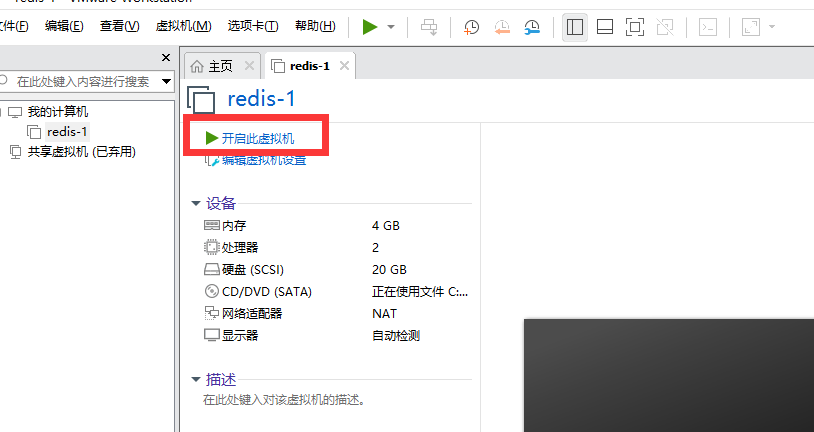Screen dimensions: 814x432
Task: Click the stretch guest display icon
Action: [751, 27]
